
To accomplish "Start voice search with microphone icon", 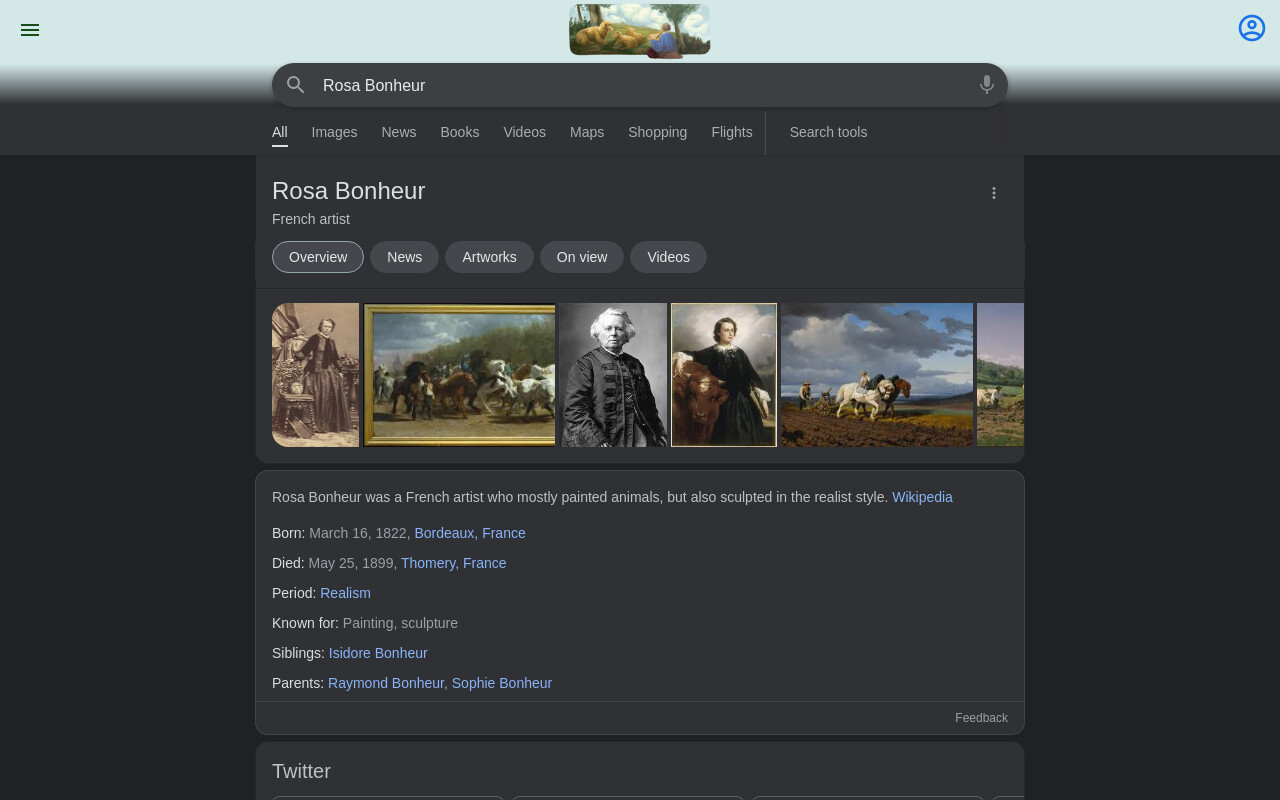I will click(x=987, y=85).
